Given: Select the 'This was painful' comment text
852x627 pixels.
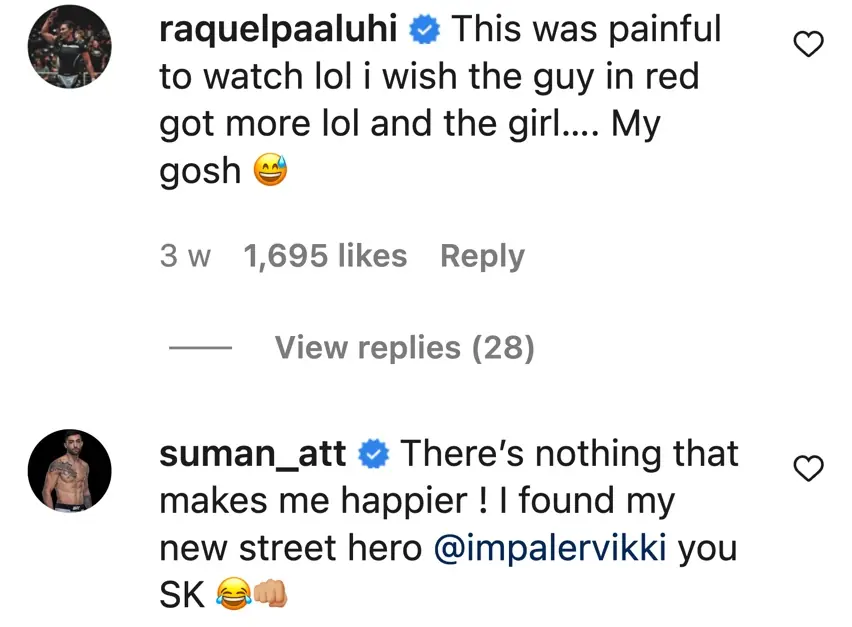Looking at the screenshot, I should coord(585,31).
